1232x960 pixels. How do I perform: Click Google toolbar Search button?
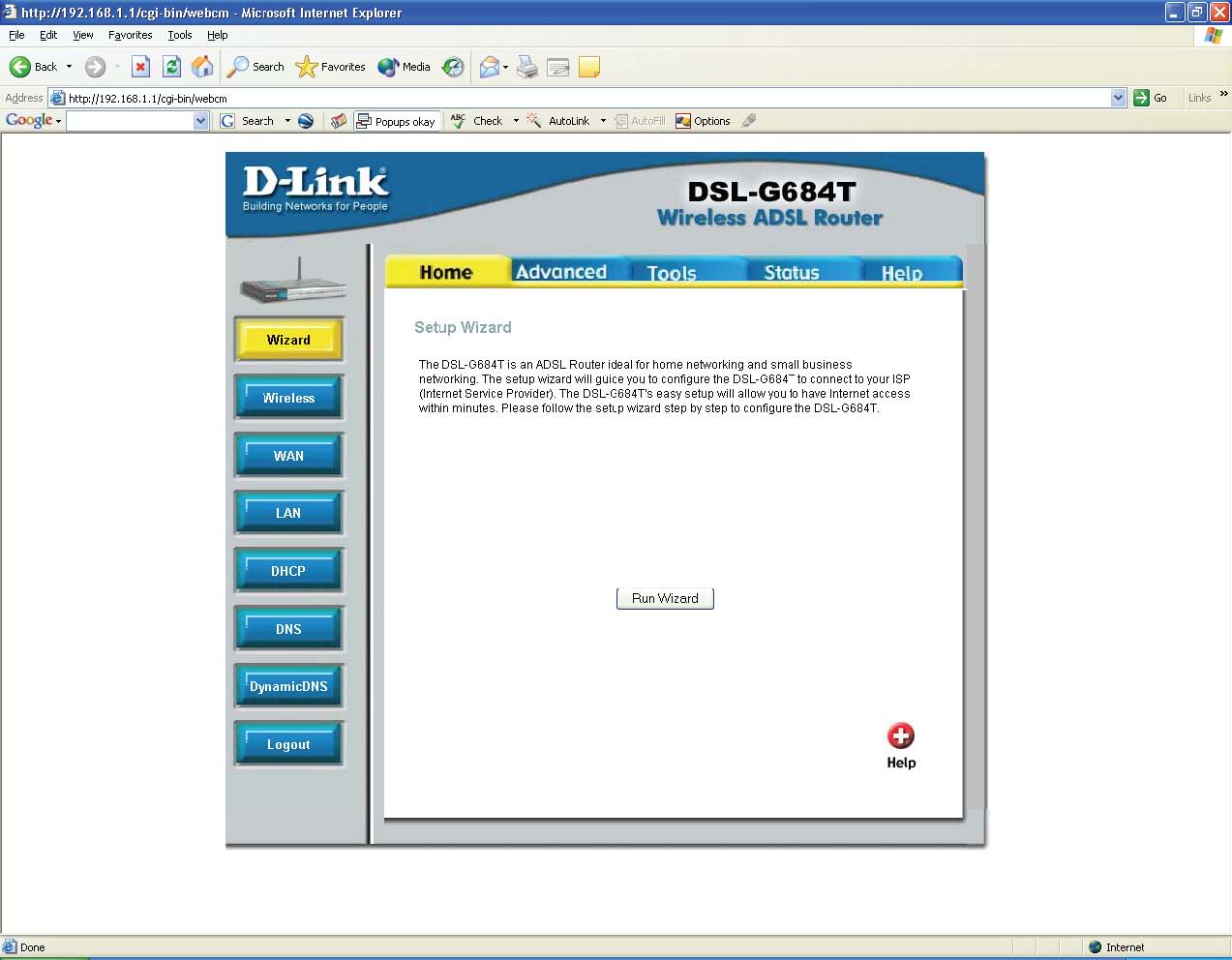point(248,121)
